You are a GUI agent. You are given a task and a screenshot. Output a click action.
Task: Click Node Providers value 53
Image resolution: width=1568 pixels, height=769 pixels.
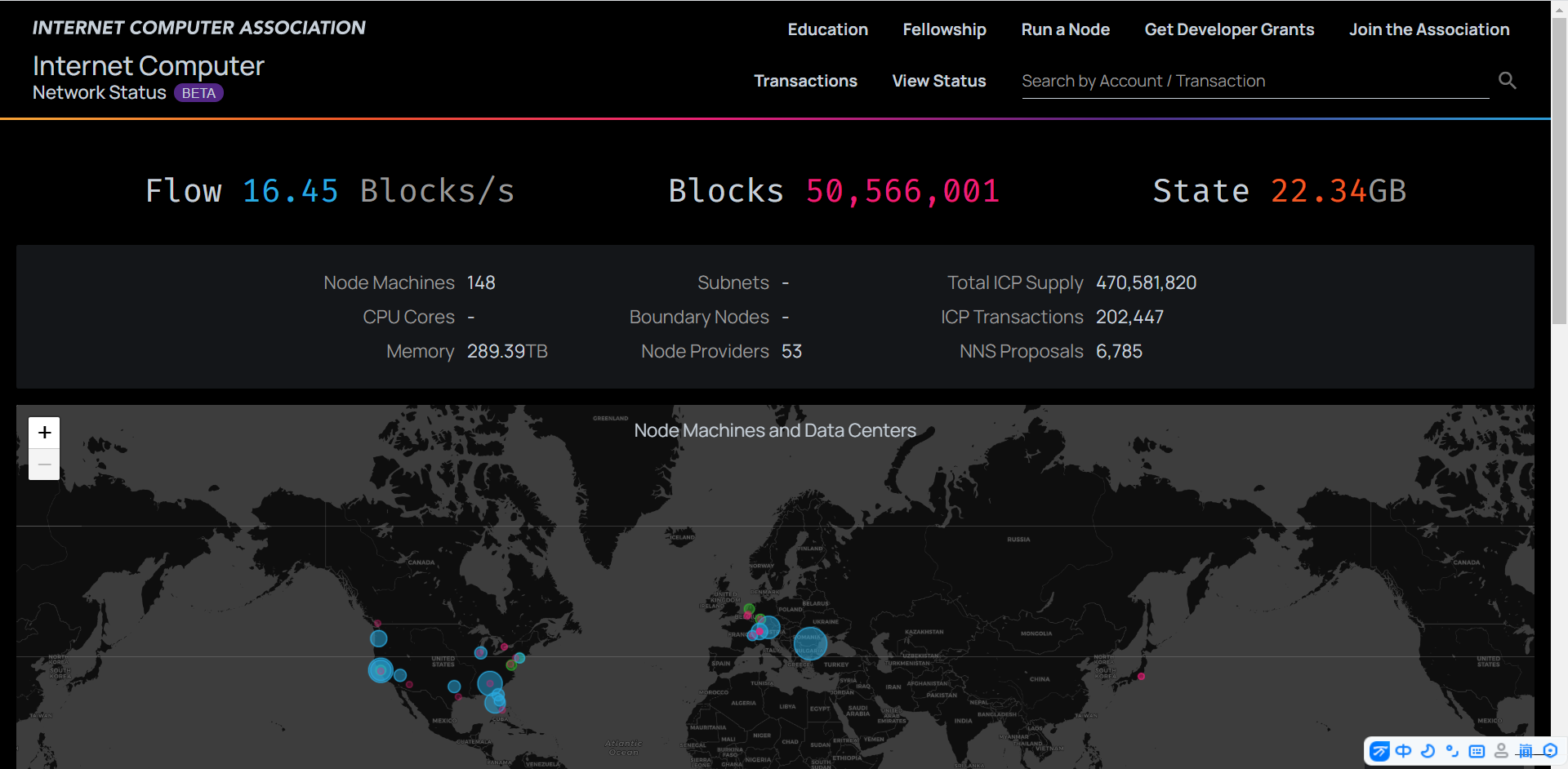[x=791, y=351]
